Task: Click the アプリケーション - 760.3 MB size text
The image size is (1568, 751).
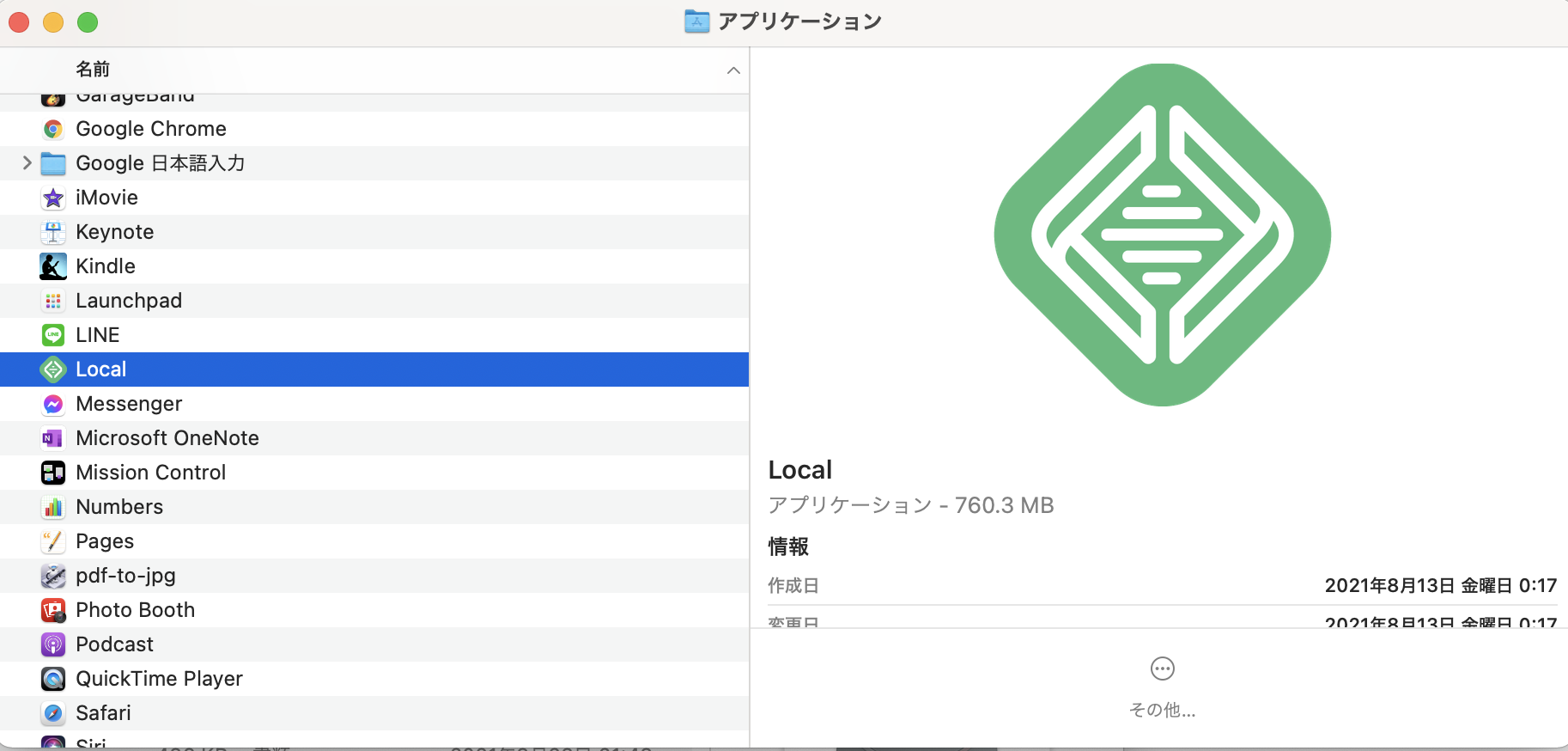Action: coord(910,505)
